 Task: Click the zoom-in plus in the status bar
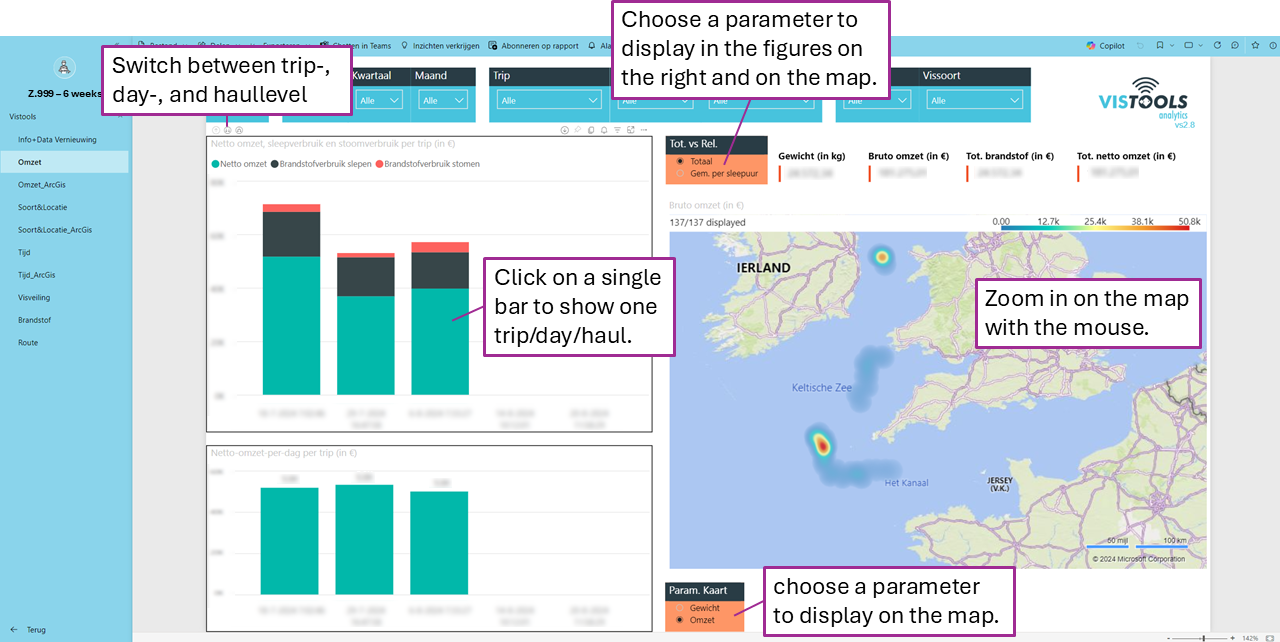1234,637
